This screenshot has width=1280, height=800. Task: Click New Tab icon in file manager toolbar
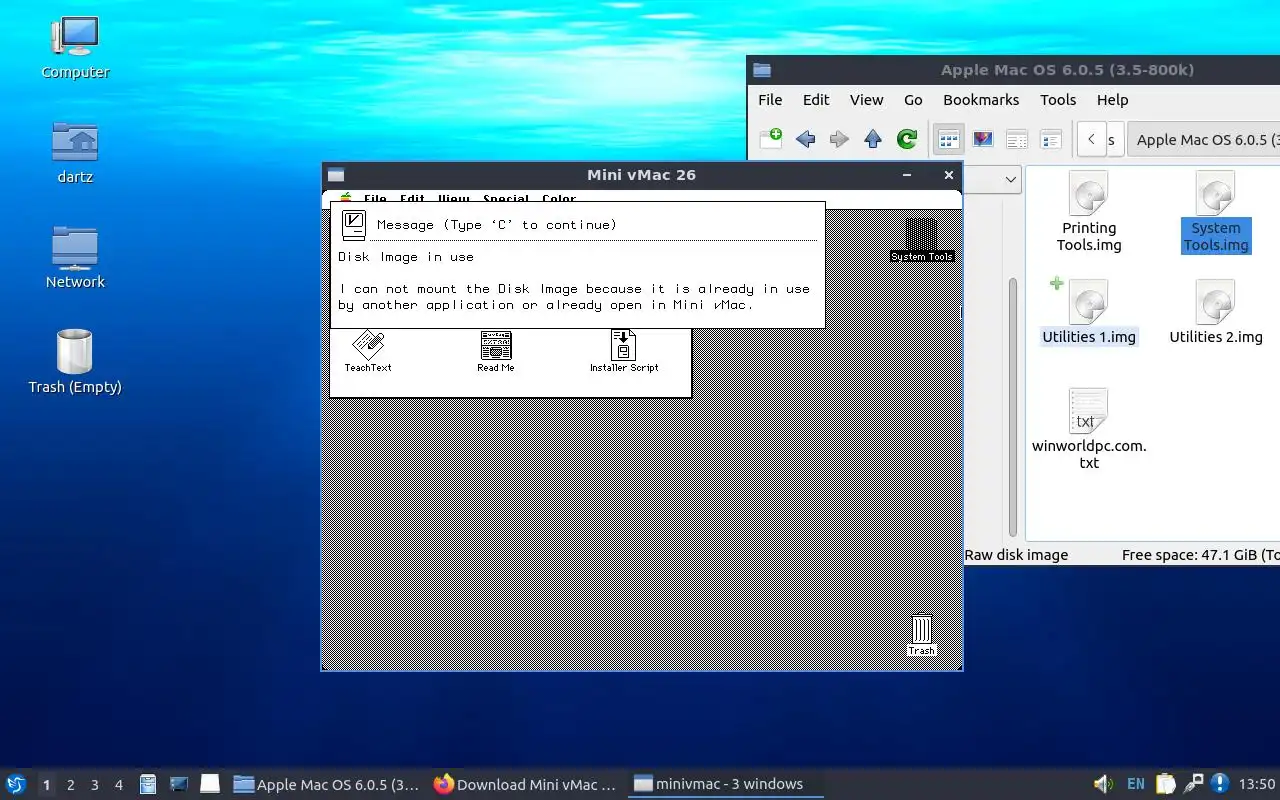tap(771, 139)
